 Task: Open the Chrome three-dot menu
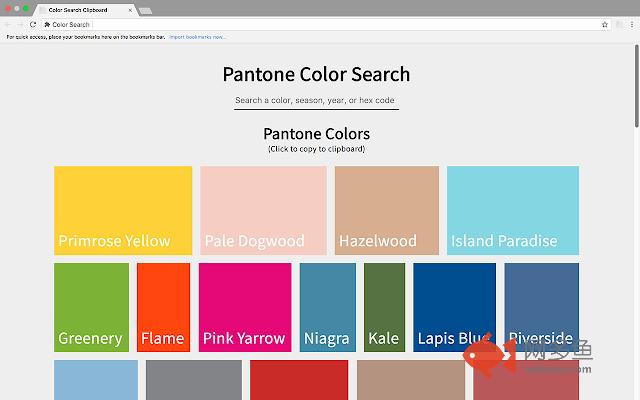pos(632,24)
